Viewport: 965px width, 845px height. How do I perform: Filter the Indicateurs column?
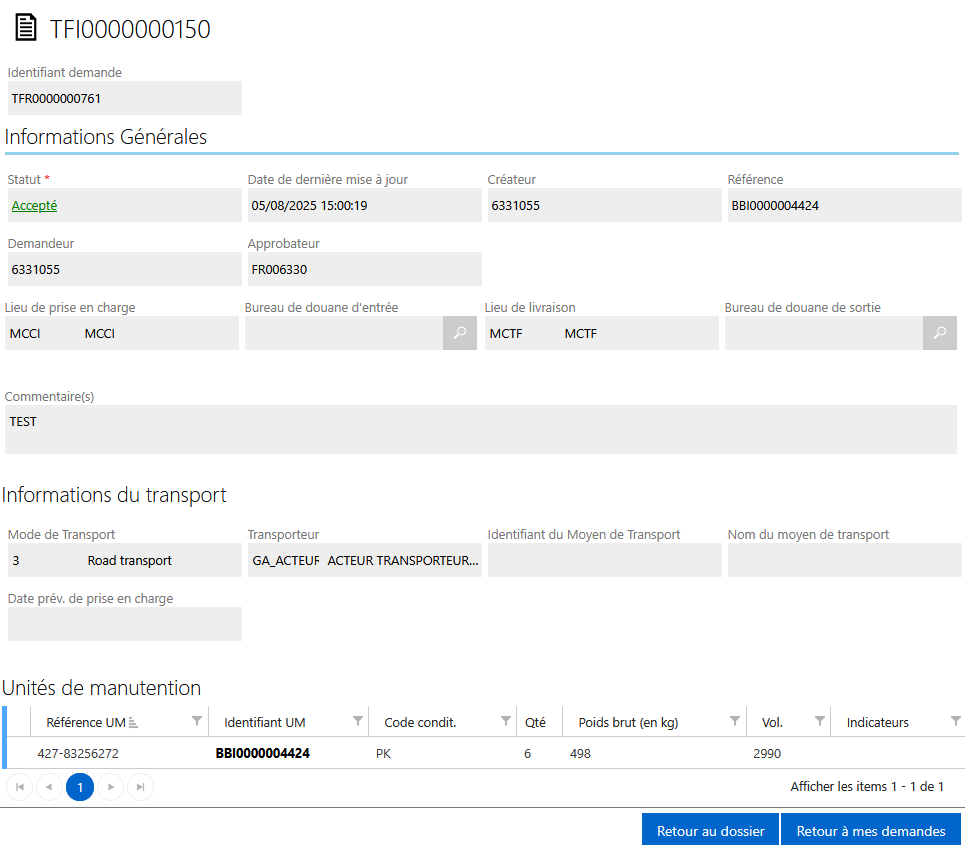(955, 721)
